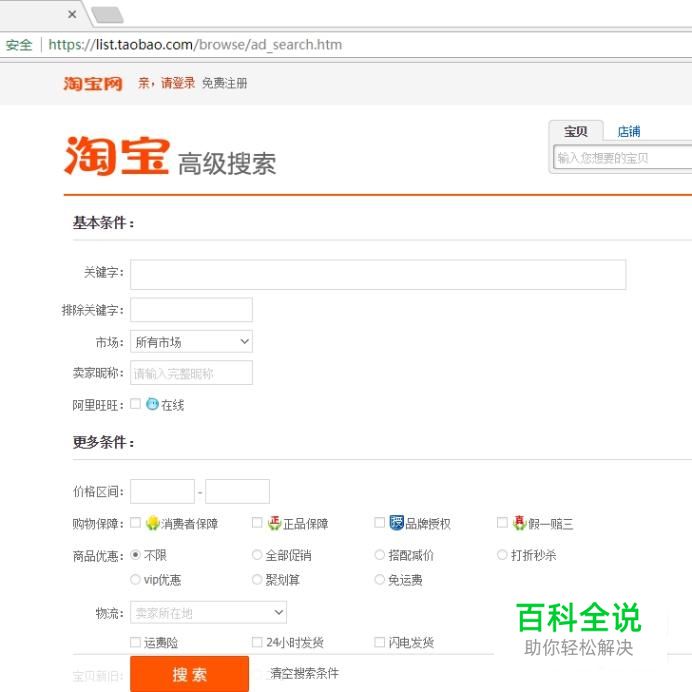Select the 聚划算 radio option
The width and height of the screenshot is (692, 692).
tap(257, 579)
